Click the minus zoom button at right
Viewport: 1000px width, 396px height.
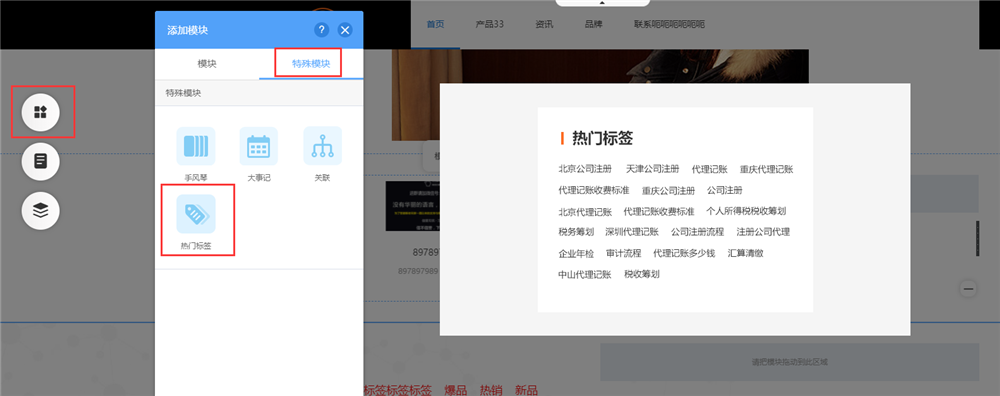tap(969, 289)
